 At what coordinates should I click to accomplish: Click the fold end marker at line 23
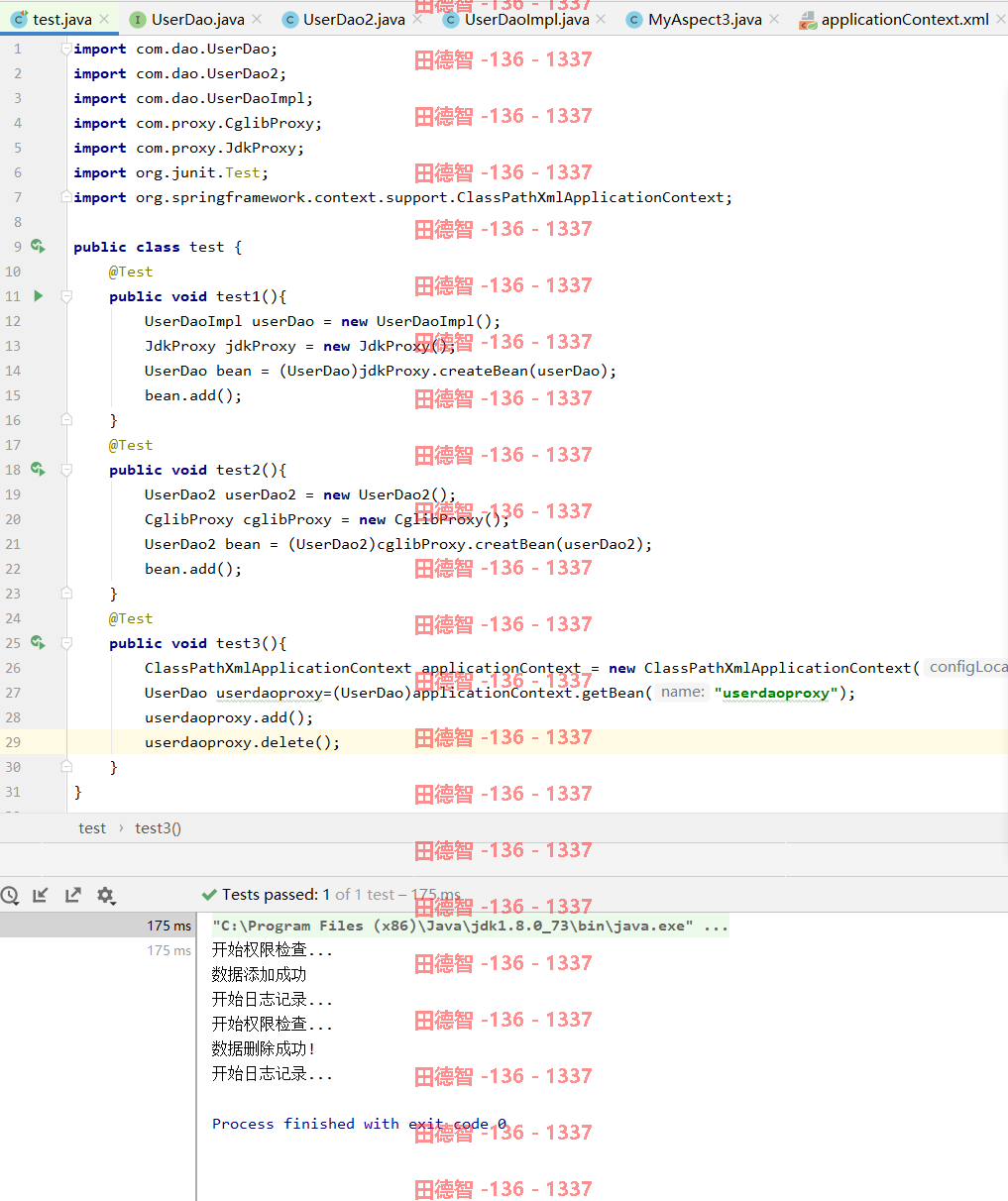[66, 594]
